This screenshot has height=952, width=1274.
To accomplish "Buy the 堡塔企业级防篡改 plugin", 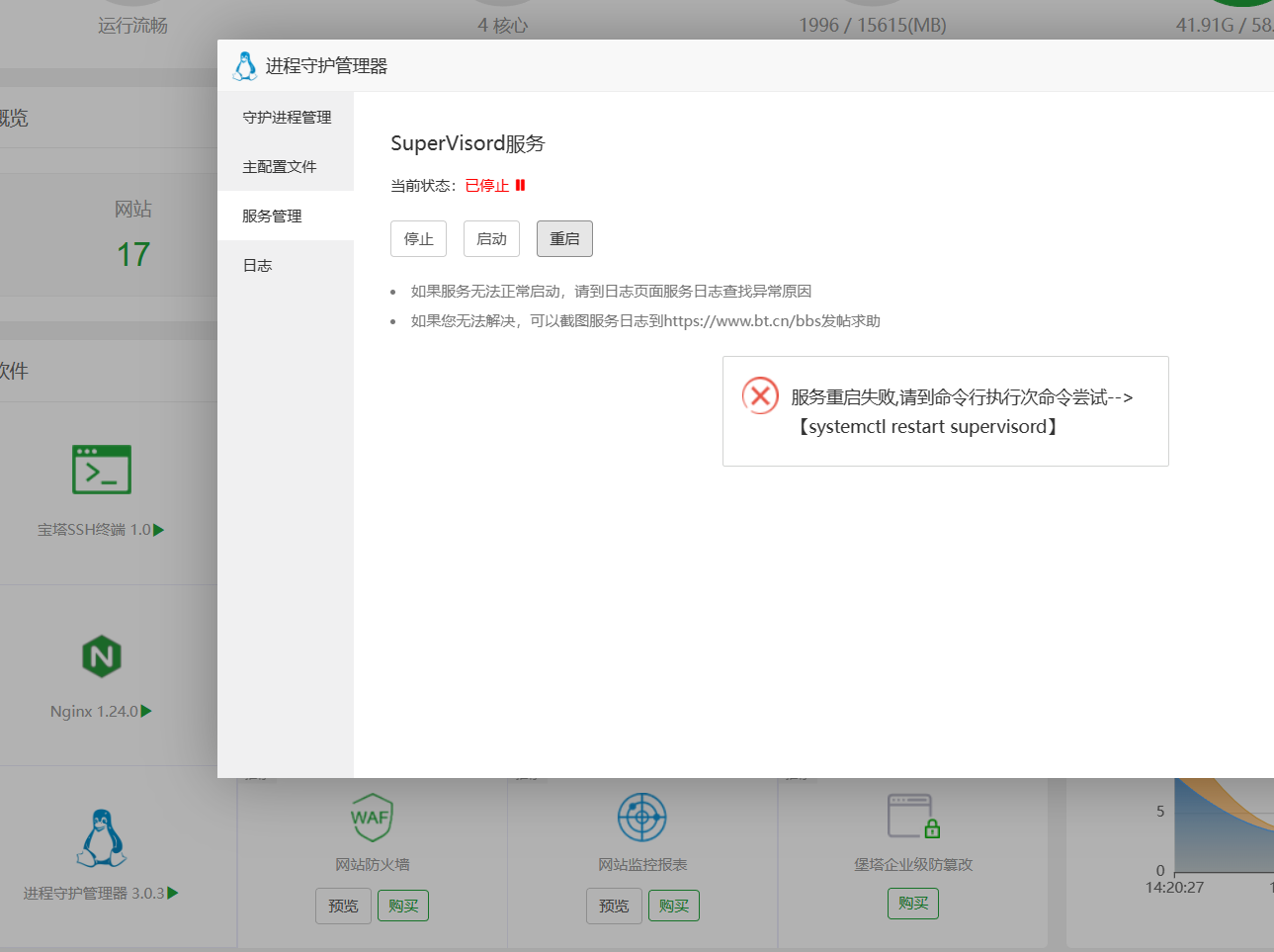I will tap(913, 904).
